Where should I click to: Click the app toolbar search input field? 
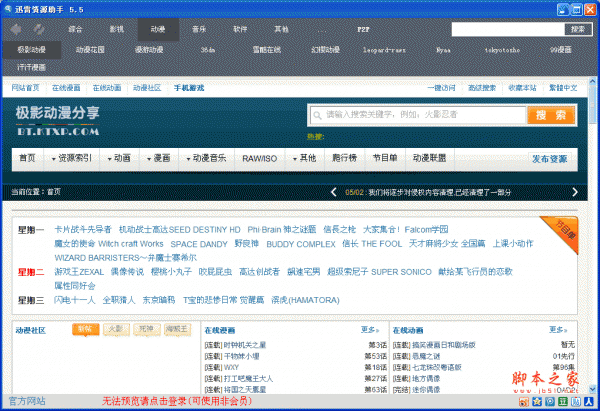coord(508,29)
